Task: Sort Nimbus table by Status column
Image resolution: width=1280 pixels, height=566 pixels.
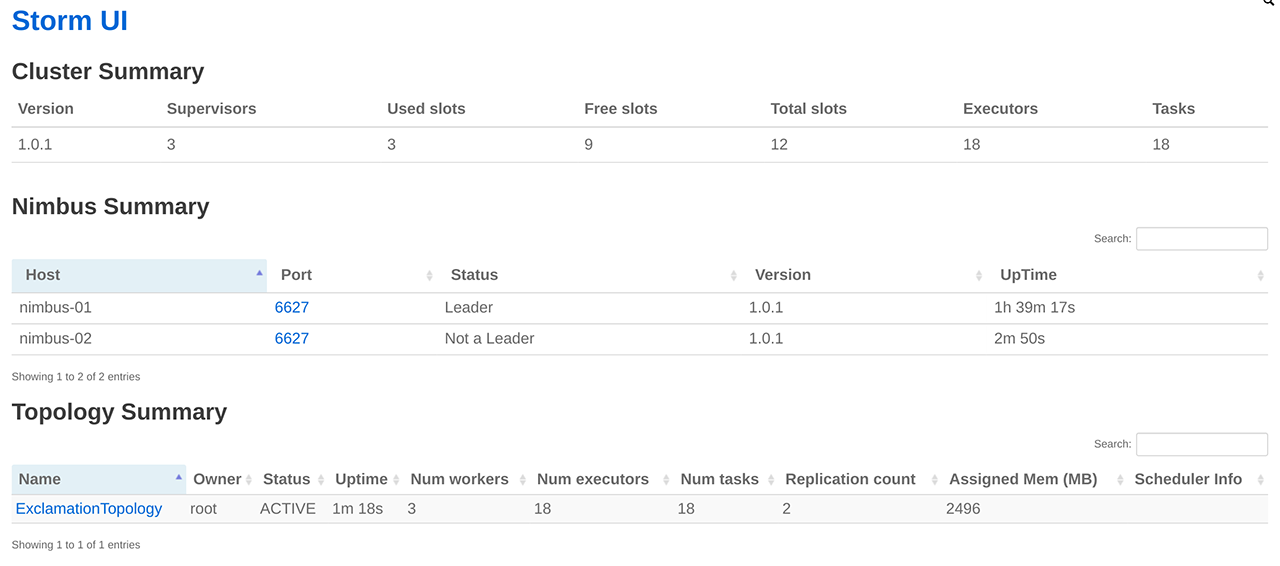Action: pyautogui.click(x=474, y=275)
